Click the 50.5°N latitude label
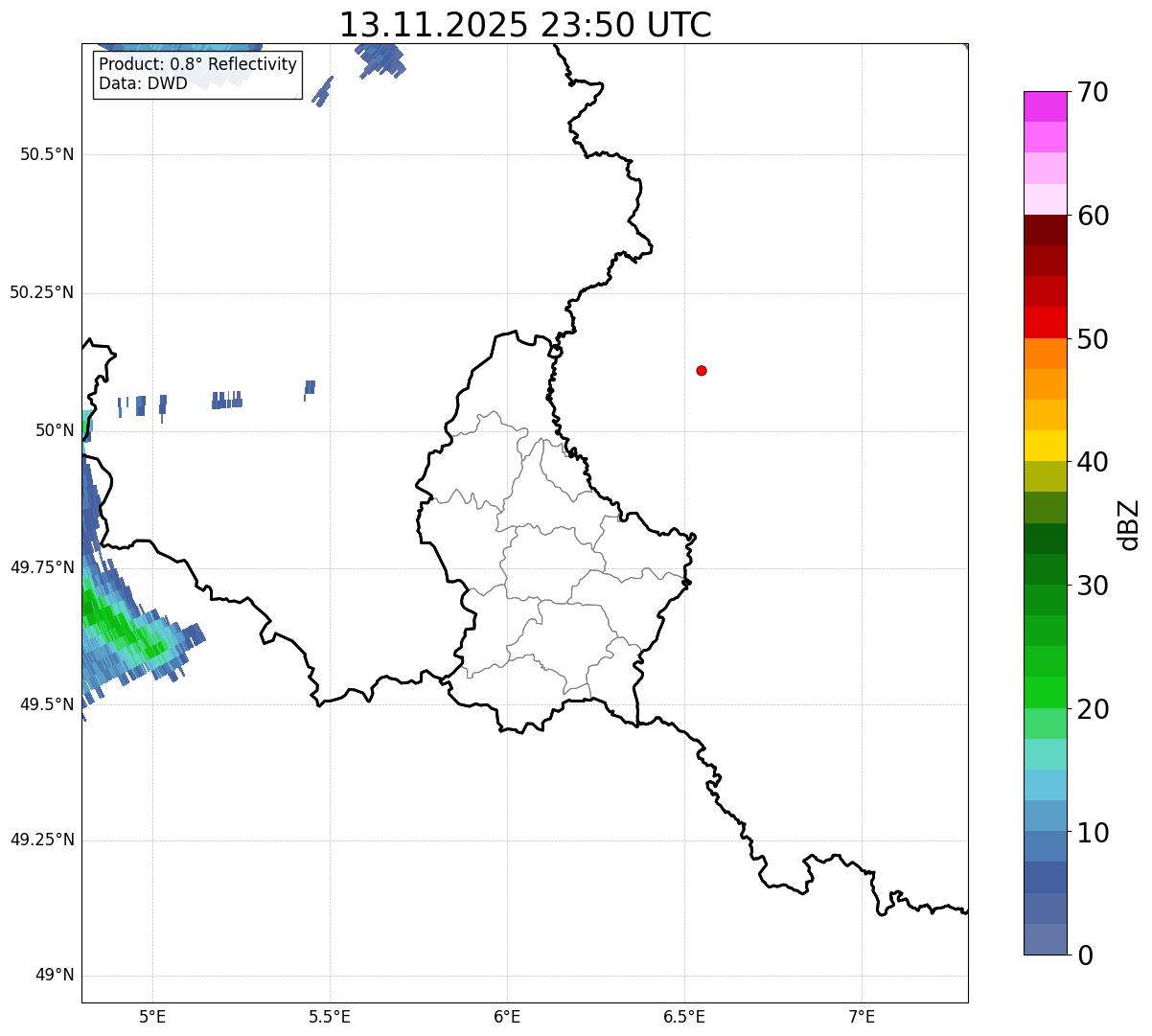The image size is (1152, 1036). pos(47,154)
